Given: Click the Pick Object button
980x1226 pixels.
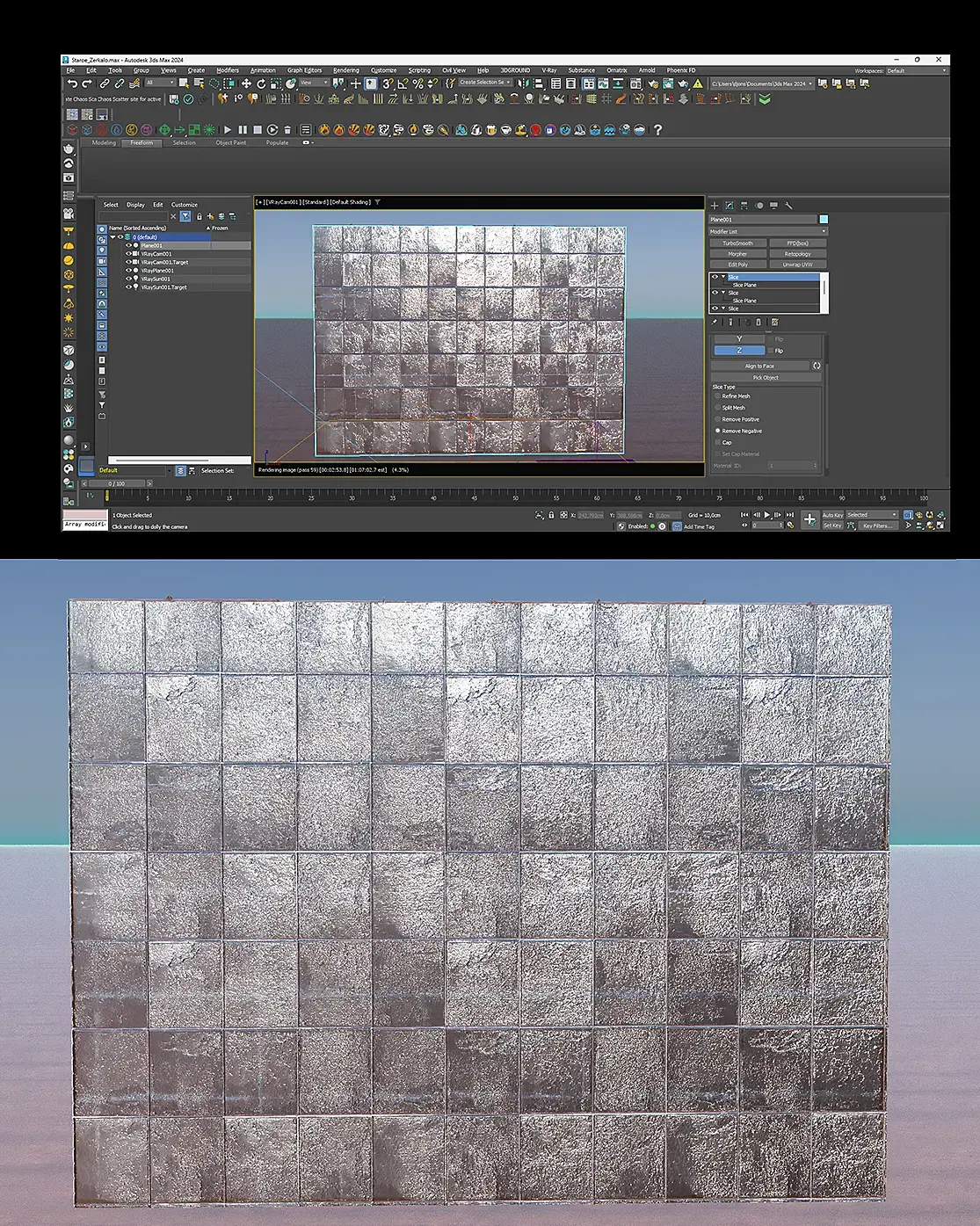Looking at the screenshot, I should (x=766, y=378).
